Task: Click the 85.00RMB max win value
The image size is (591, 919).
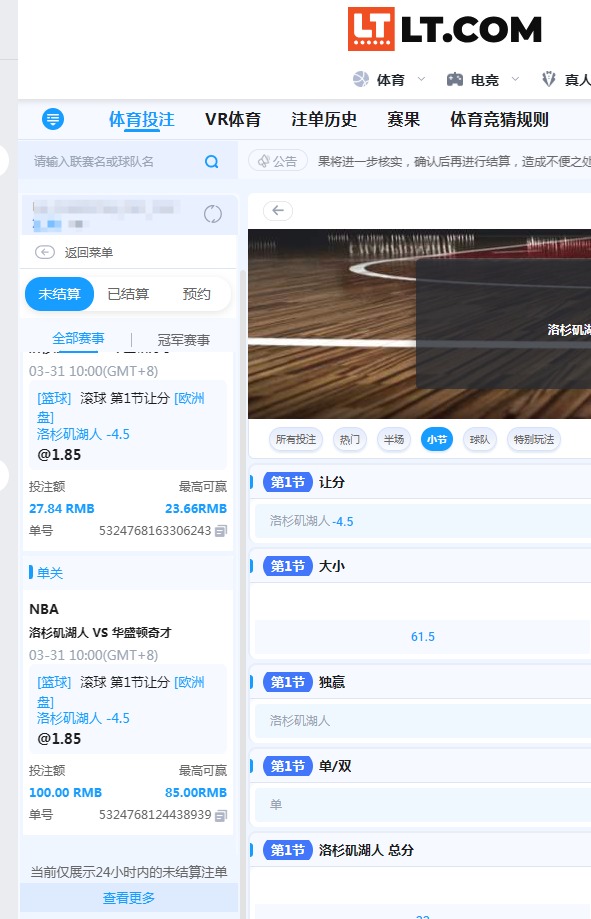Action: pyautogui.click(x=196, y=792)
